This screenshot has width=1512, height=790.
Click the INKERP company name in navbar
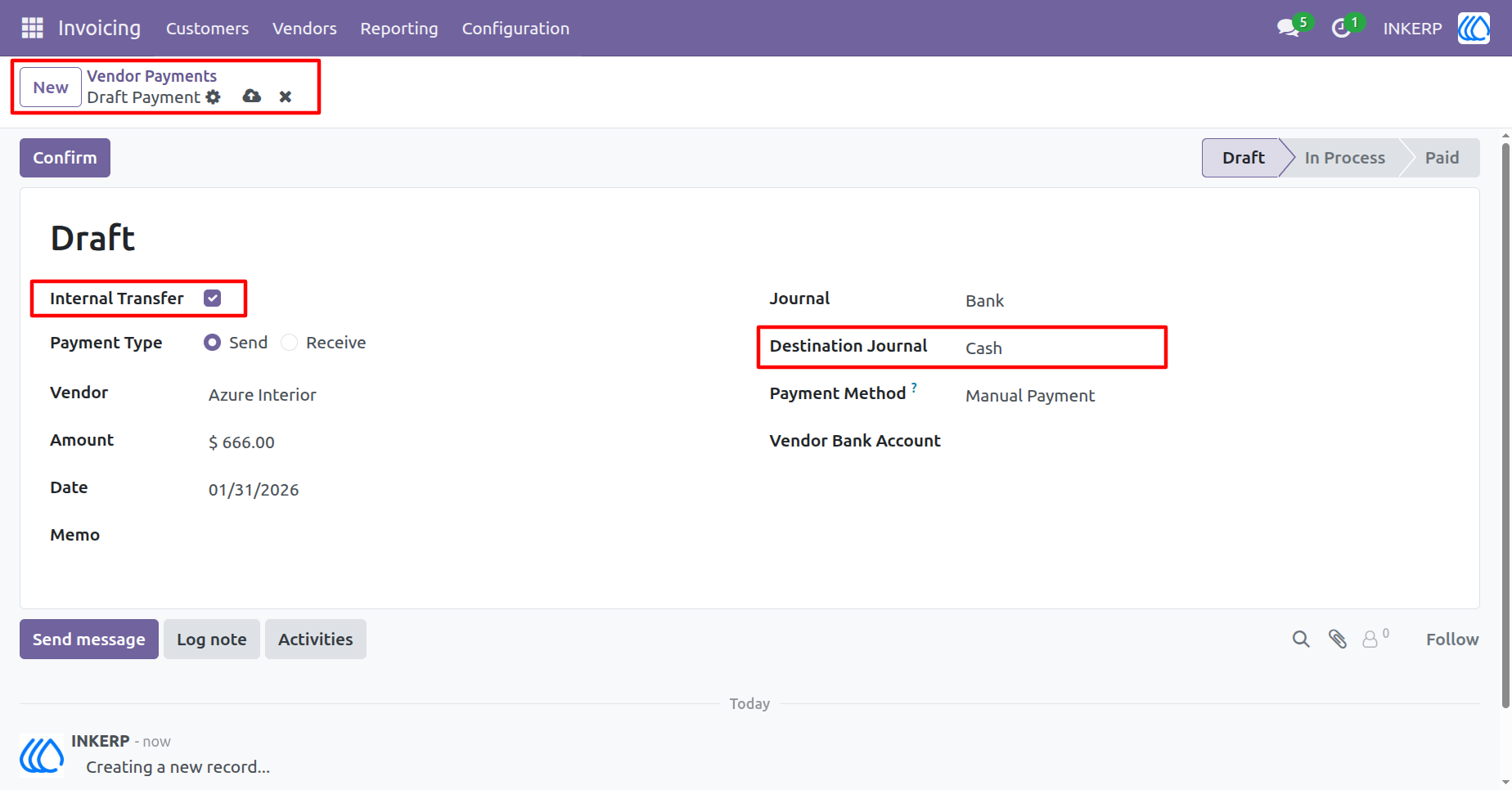tap(1412, 29)
